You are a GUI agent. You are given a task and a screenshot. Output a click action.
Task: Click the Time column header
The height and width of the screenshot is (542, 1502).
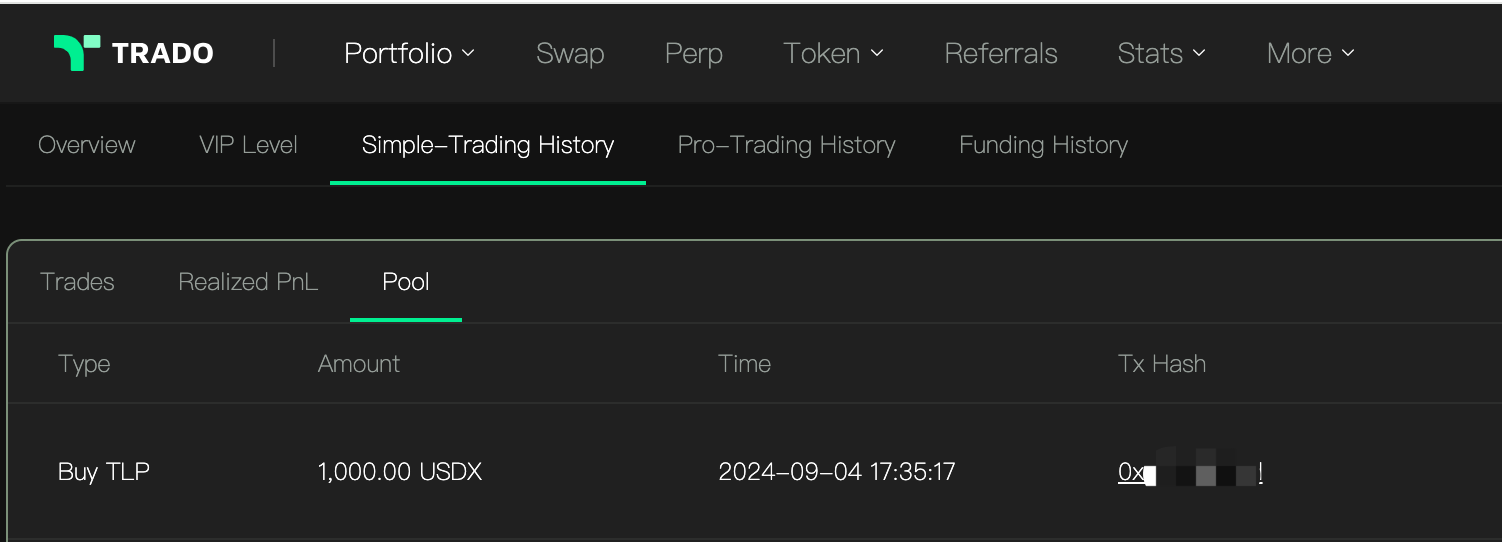tap(744, 364)
